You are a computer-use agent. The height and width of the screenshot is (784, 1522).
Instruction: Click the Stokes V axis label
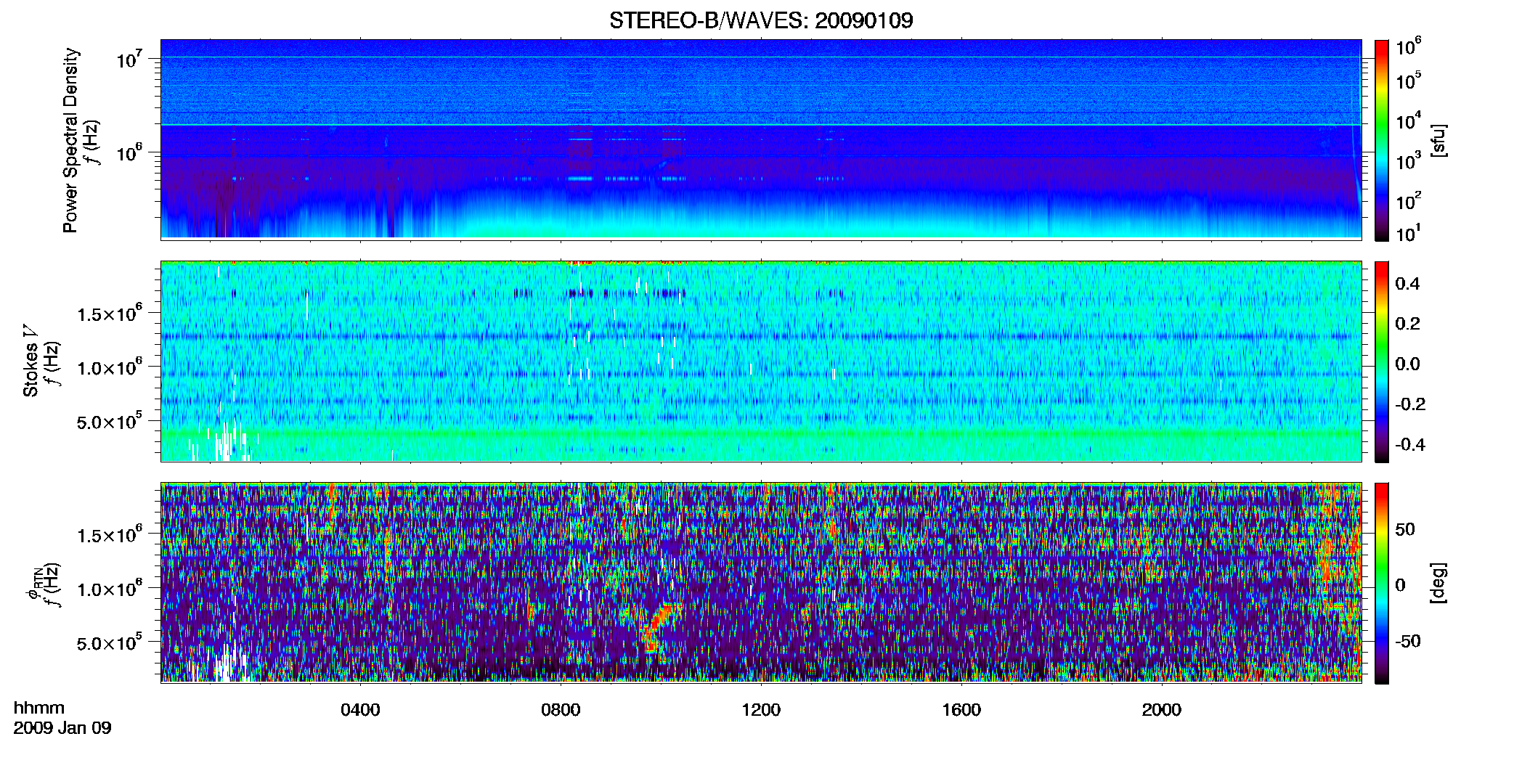tap(30, 361)
